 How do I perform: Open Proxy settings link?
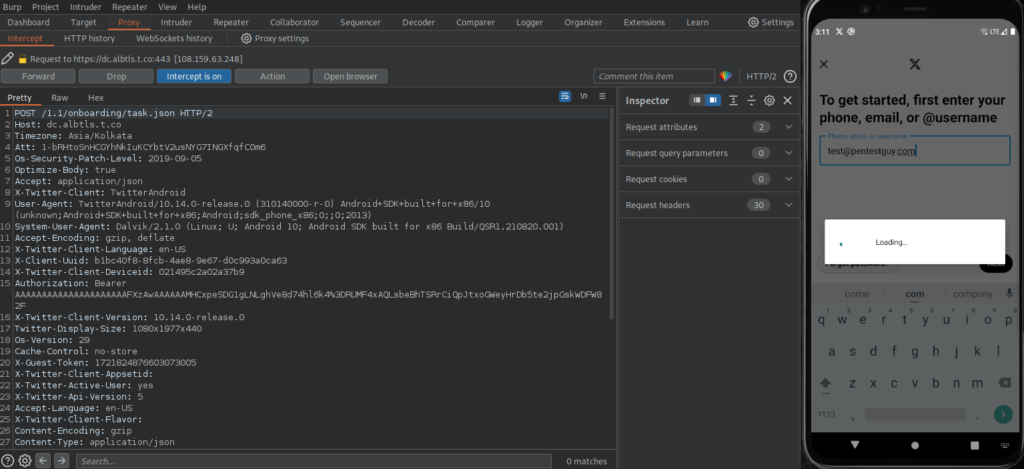(x=275, y=39)
